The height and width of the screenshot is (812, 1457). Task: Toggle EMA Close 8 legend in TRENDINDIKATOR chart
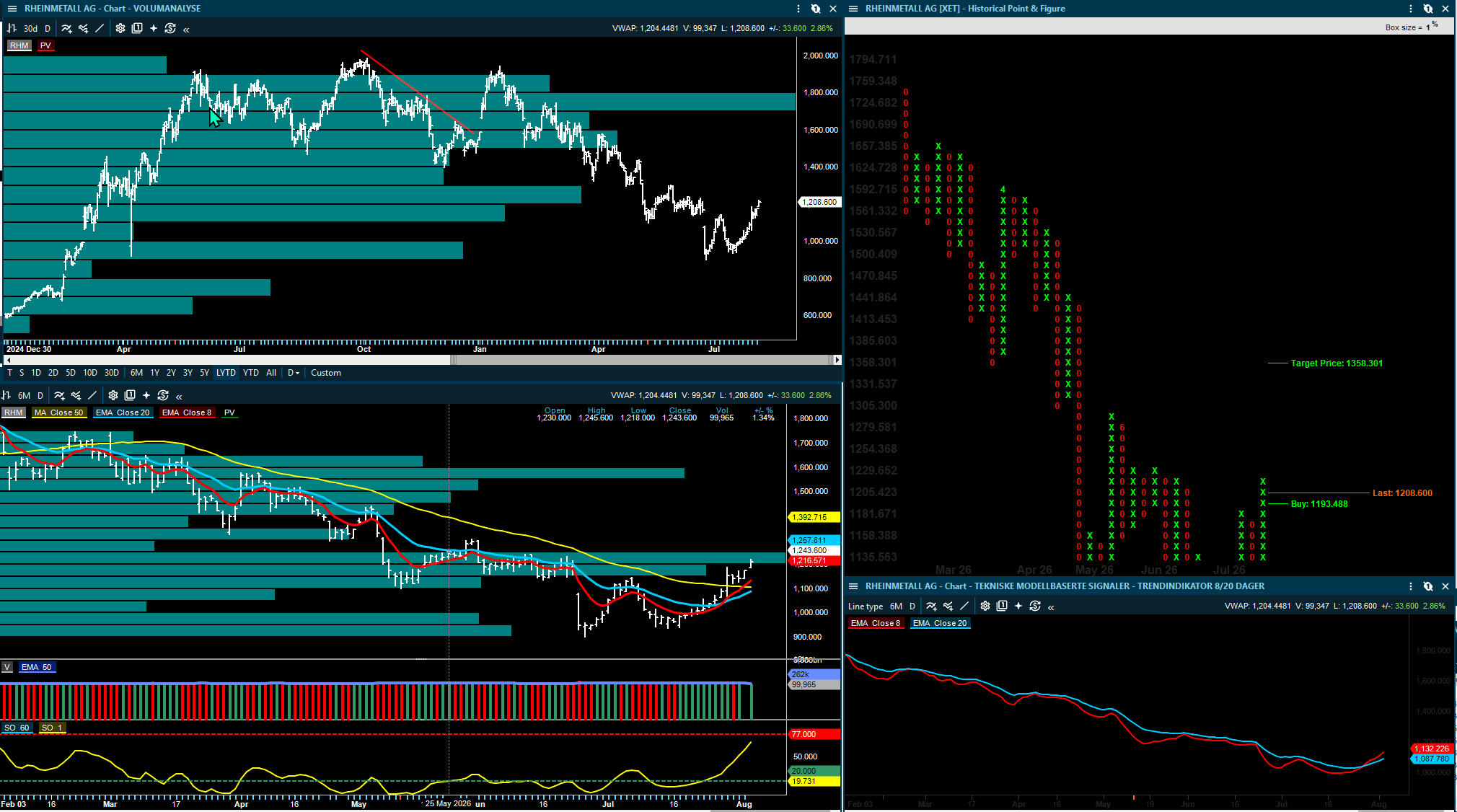click(x=876, y=623)
